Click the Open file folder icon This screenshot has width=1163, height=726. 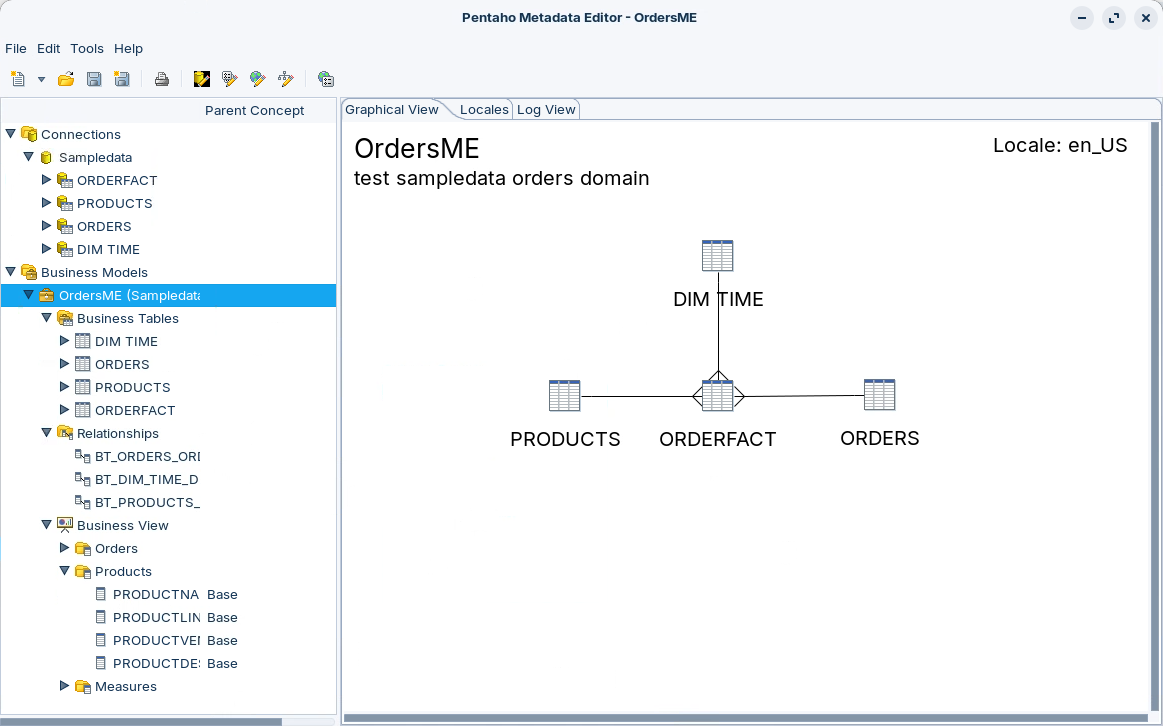coord(66,79)
